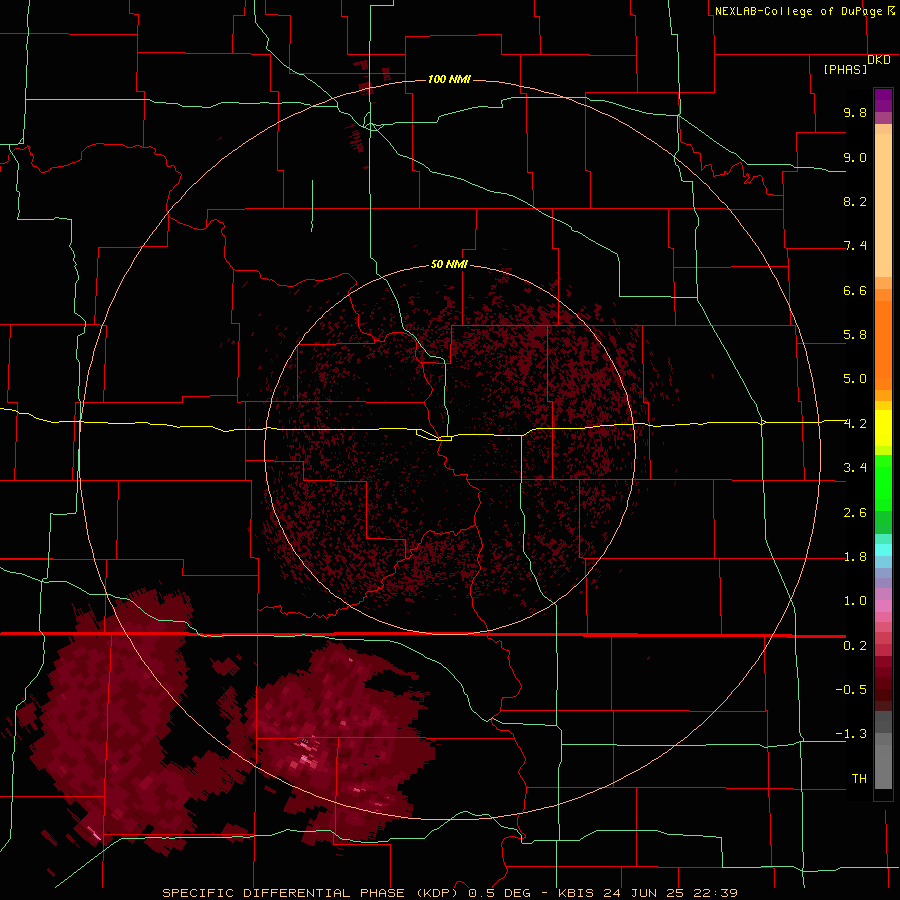Viewport: 900px width, 900px height.
Task: Click the -1.3 value on the color scale
Action: coord(851,734)
